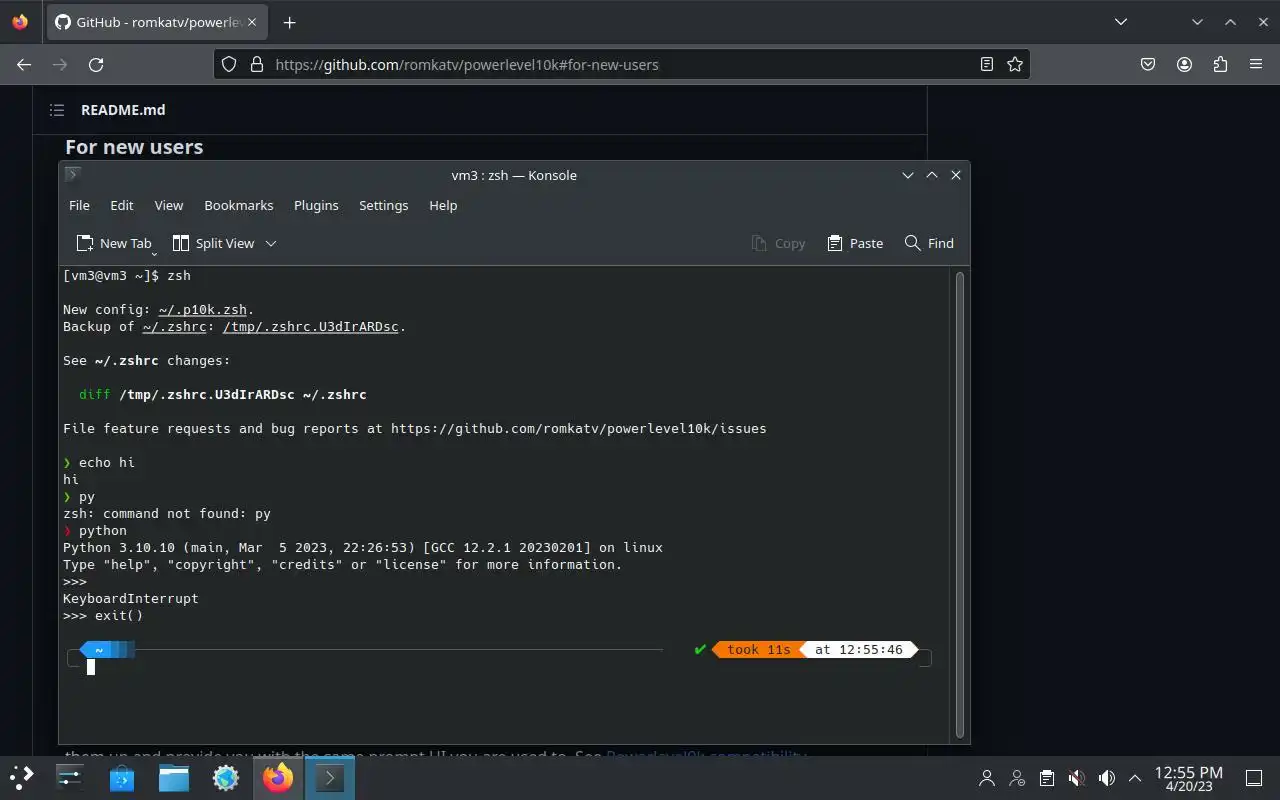Open the Firefox hamburger application menu
Viewport: 1280px width, 800px height.
click(x=1256, y=64)
